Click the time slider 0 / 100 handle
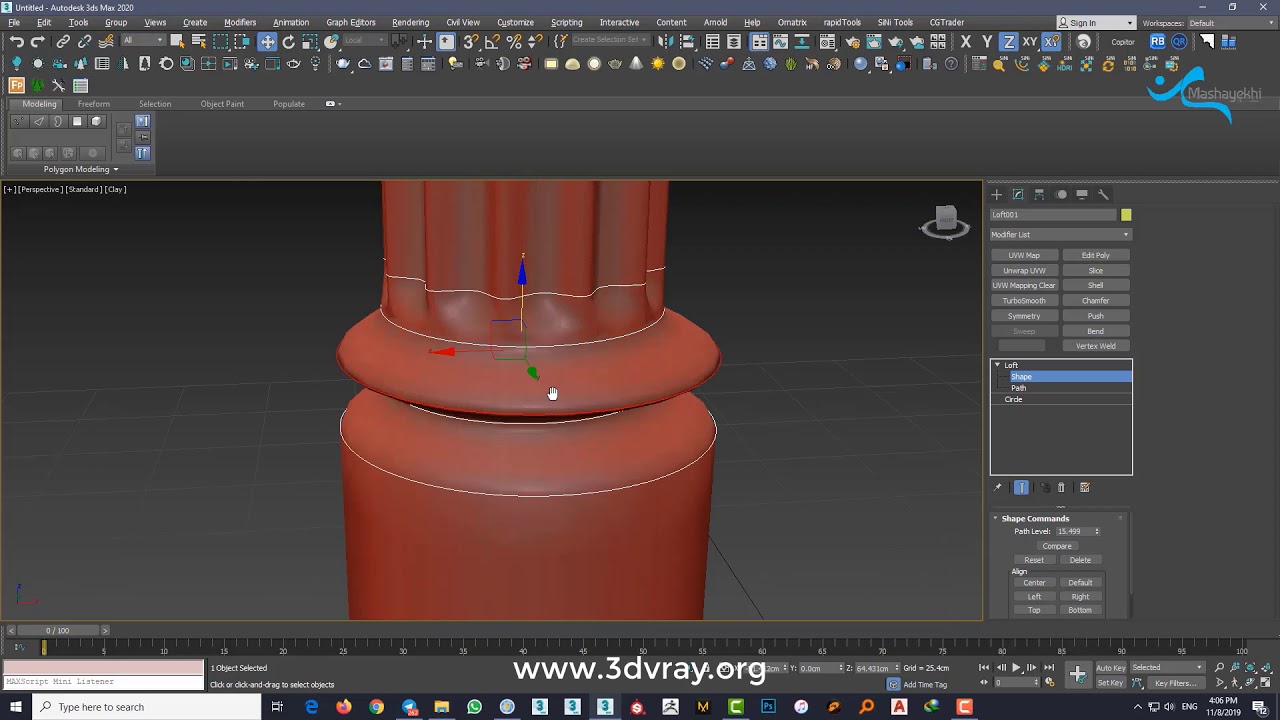The width and height of the screenshot is (1280, 720). 58,631
